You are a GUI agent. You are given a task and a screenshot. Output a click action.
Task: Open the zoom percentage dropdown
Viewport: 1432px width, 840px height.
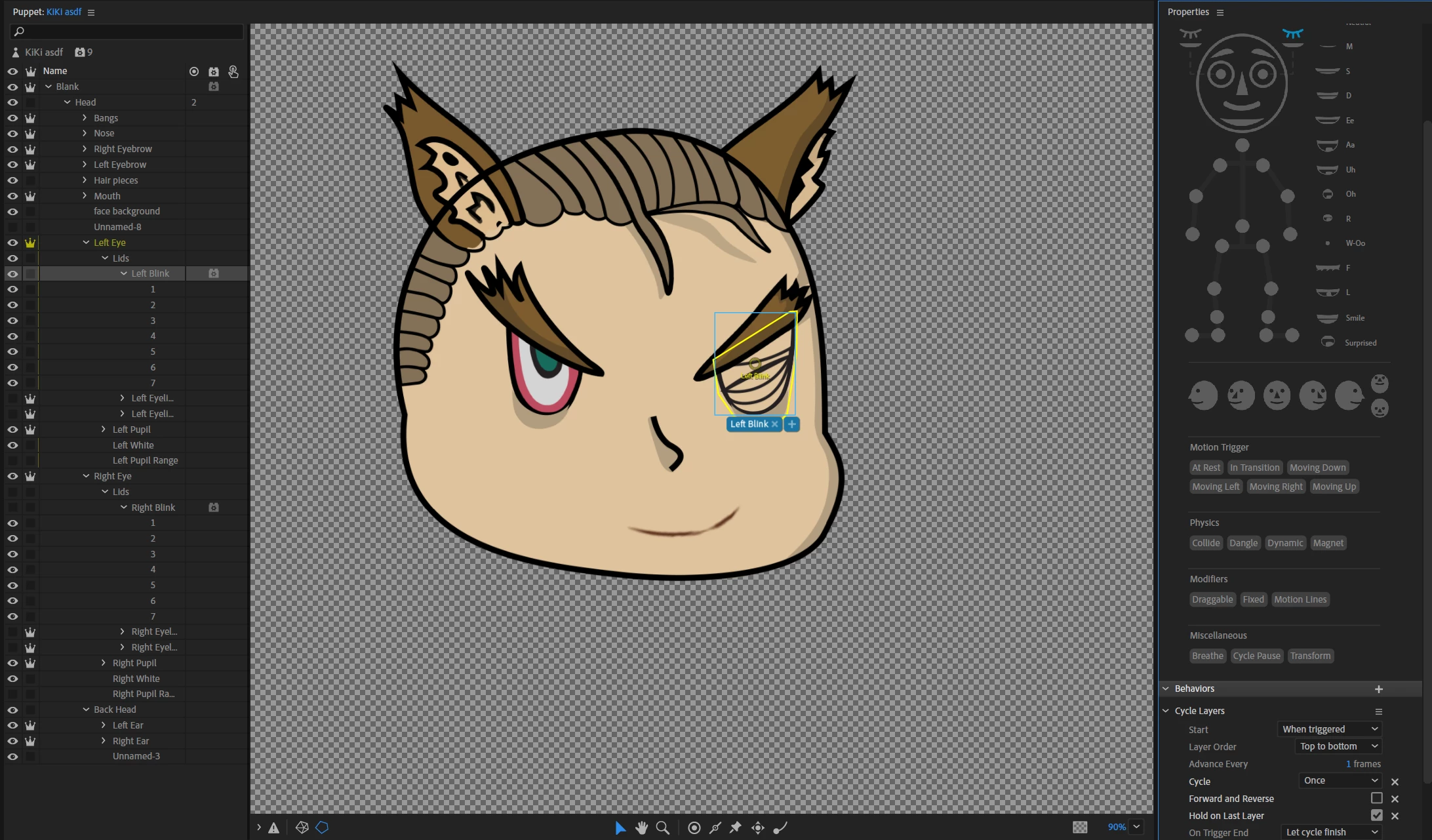[1137, 827]
